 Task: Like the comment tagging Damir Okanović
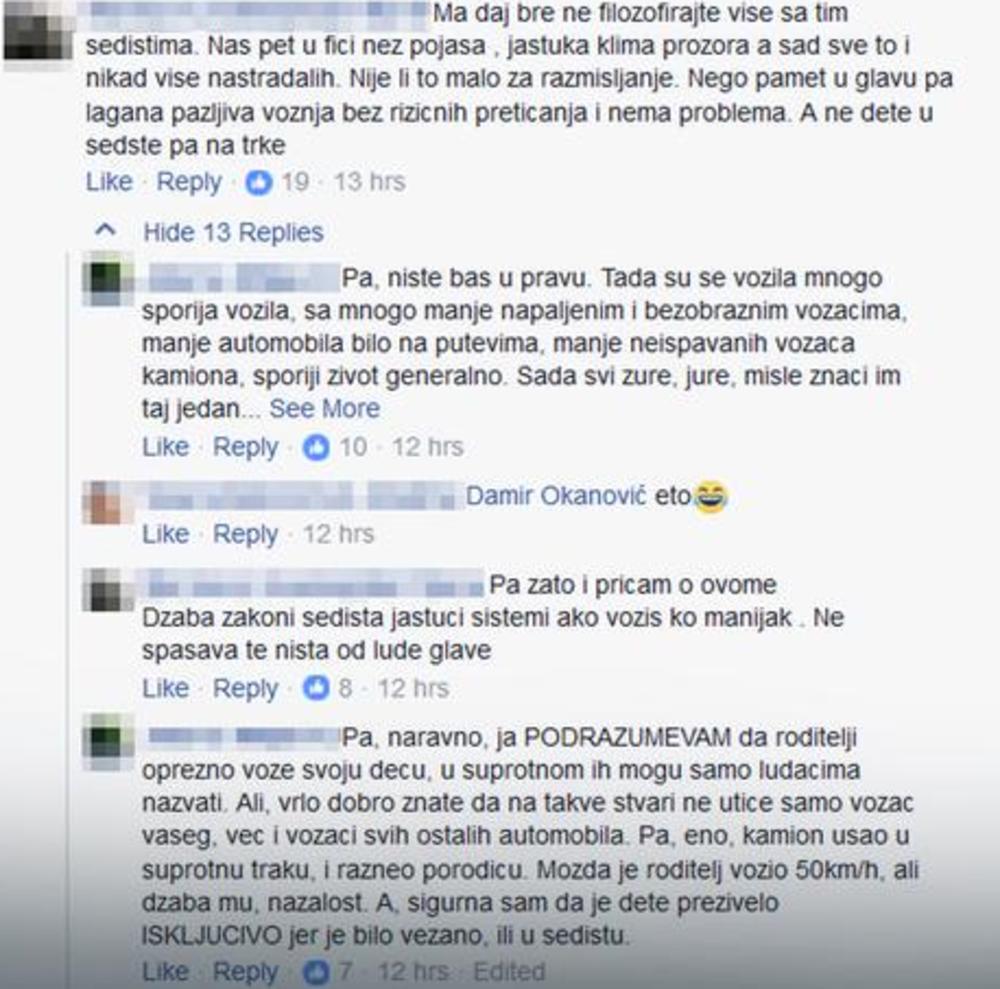click(x=165, y=534)
